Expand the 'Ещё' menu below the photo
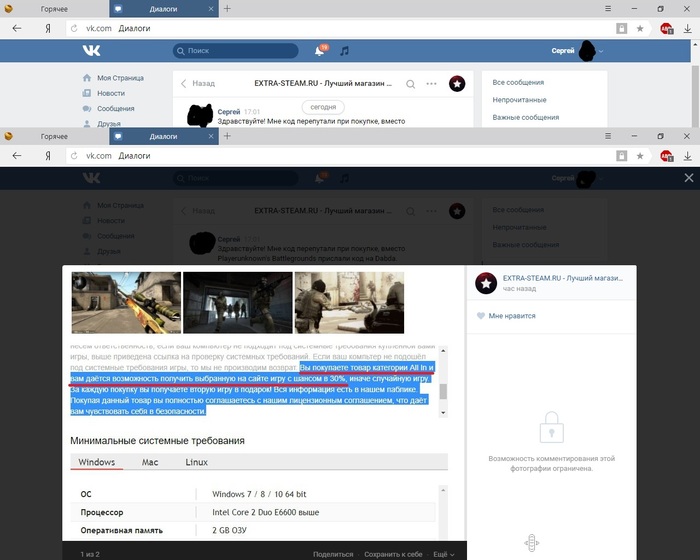Viewport: 700px width, 560px height. click(x=440, y=553)
